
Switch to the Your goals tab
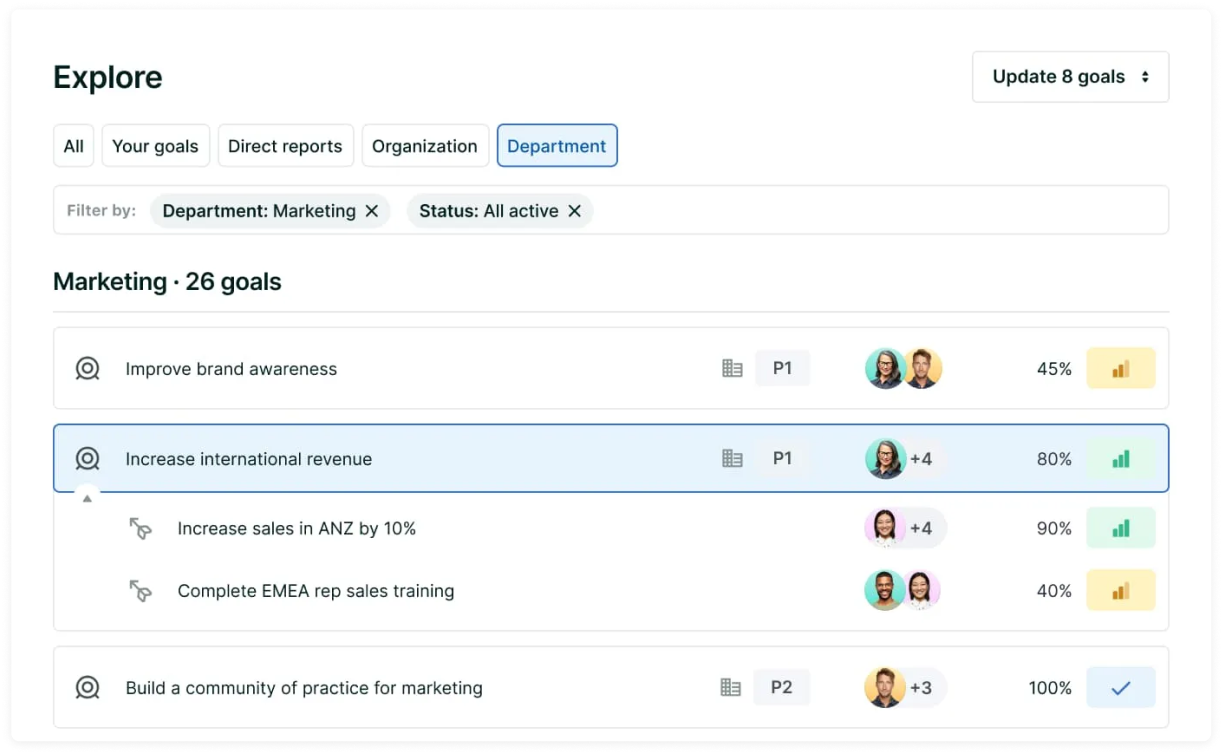coord(155,146)
